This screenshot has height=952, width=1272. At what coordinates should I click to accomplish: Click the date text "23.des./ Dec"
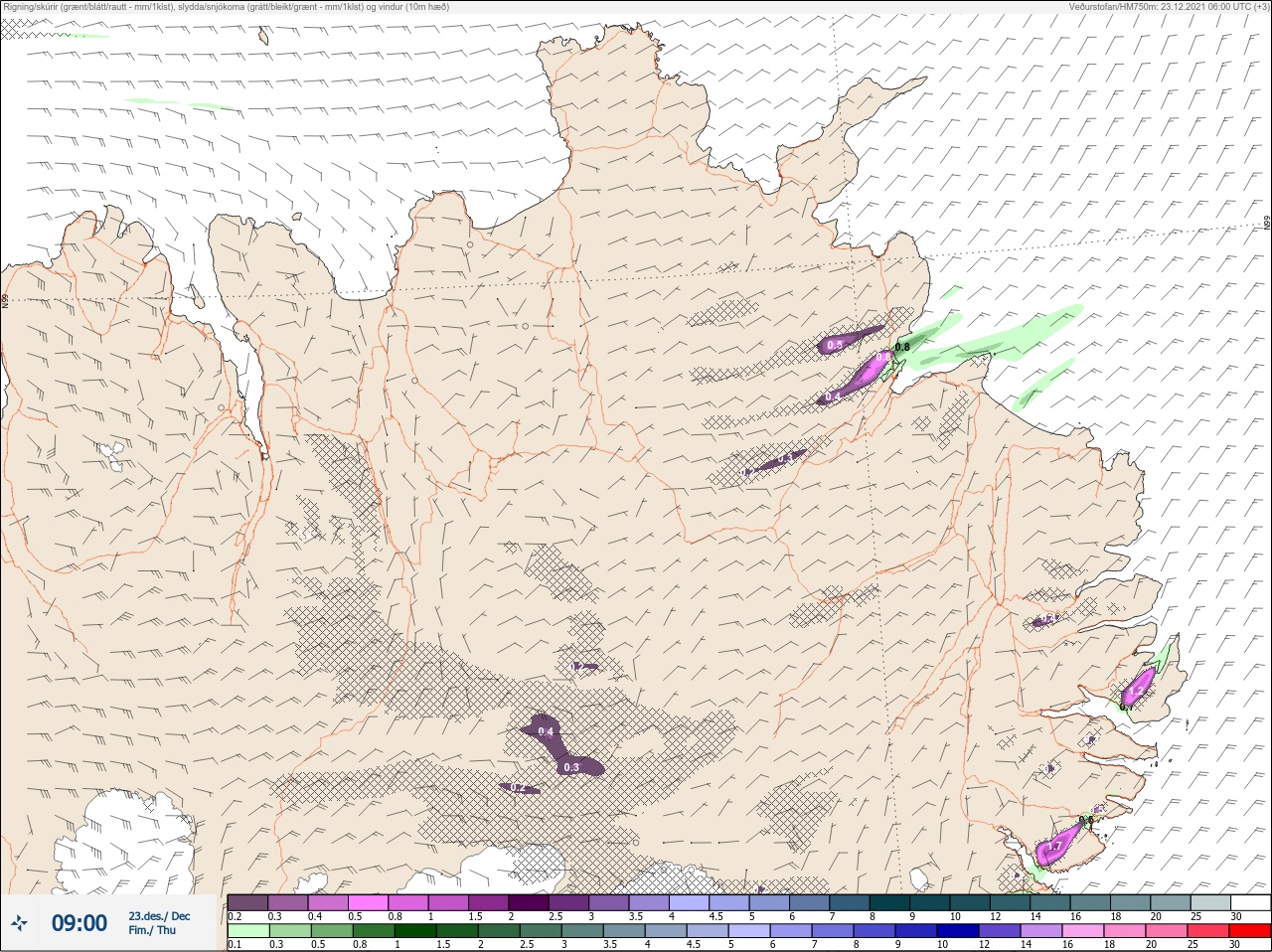click(159, 916)
